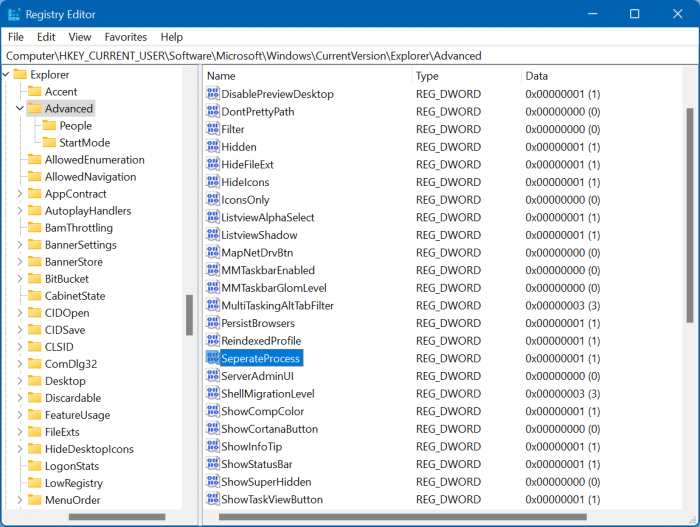Click the People folder icon
The image size is (700, 527).
[x=49, y=125]
